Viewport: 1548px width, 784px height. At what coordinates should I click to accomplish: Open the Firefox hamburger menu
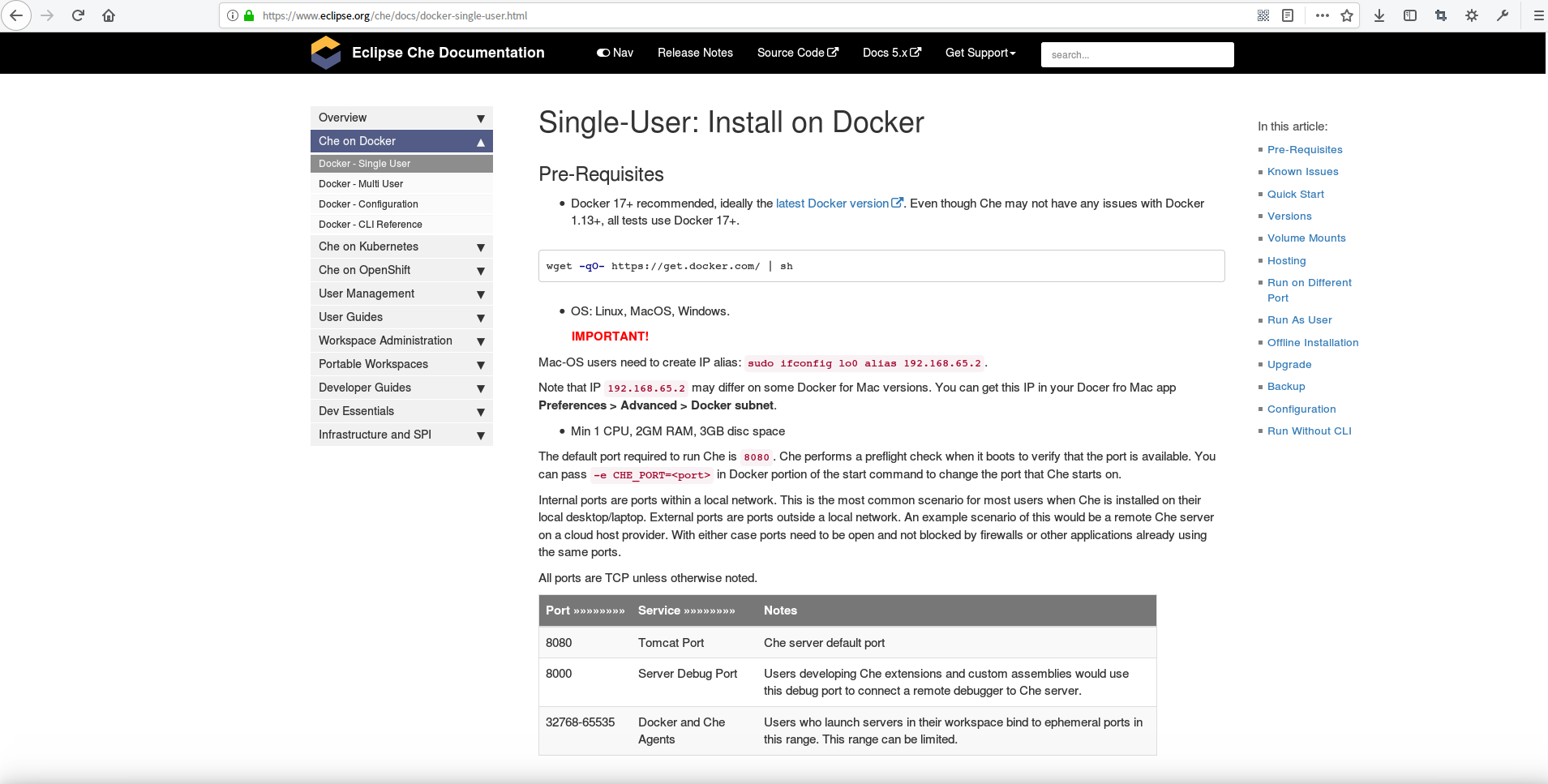(1538, 15)
